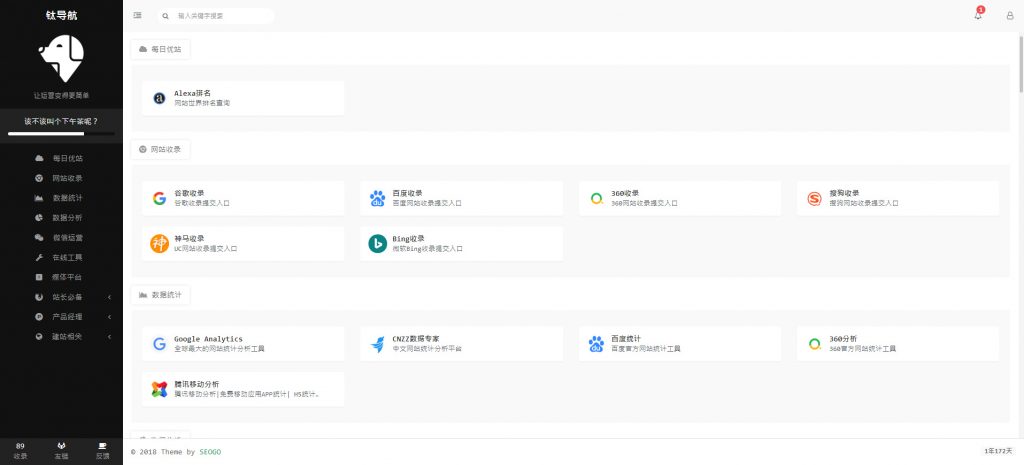Image resolution: width=1024 pixels, height=465 pixels.
Task: Click the keyword search input field
Action: pyautogui.click(x=222, y=16)
